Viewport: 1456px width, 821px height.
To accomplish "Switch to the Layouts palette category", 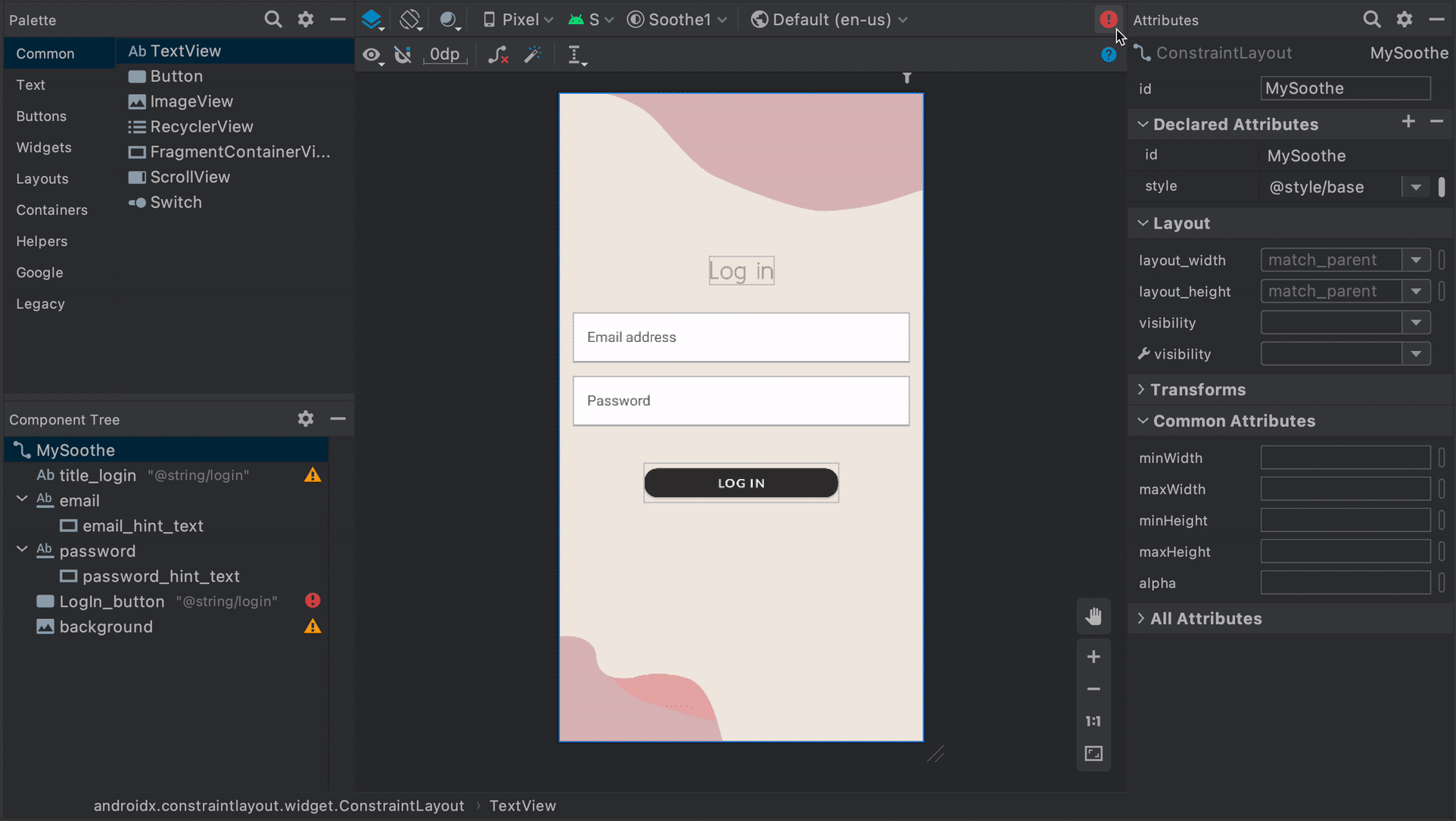I will [x=41, y=178].
